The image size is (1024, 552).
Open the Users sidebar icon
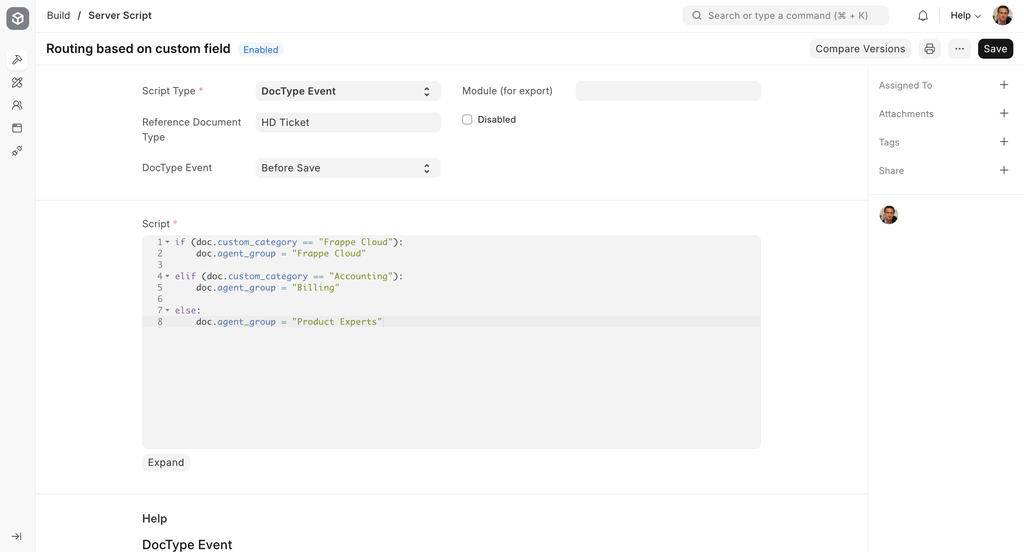[x=17, y=105]
